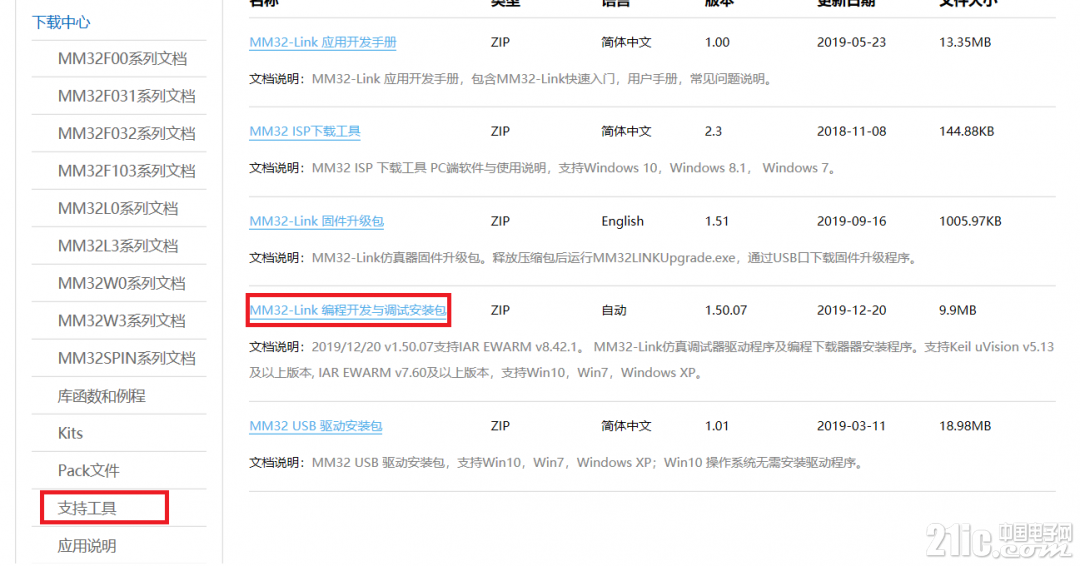1080x566 pixels.
Task: Open MM32W3系列文档 category
Action: point(121,320)
